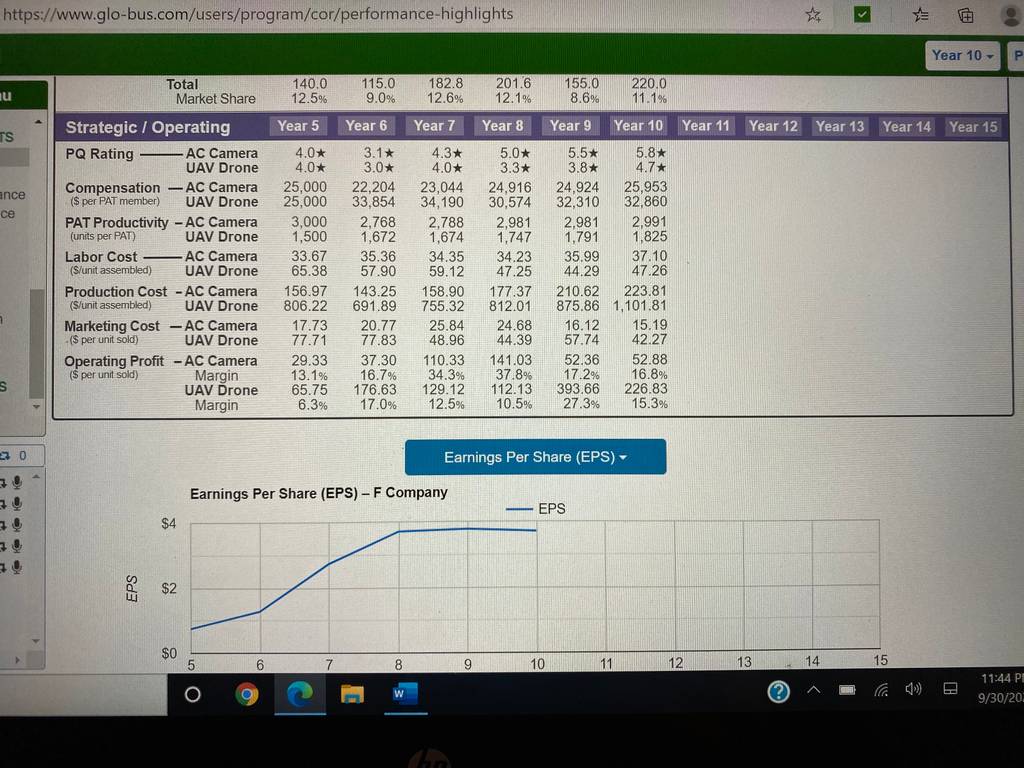Open Microsoft Edge from the taskbar

tap(300, 694)
